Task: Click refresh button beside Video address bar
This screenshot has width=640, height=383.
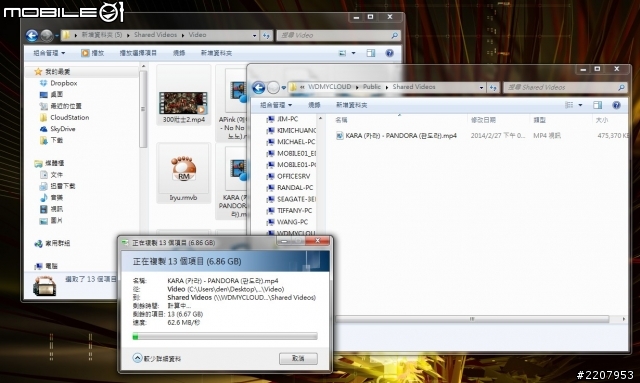Action: tap(266, 36)
